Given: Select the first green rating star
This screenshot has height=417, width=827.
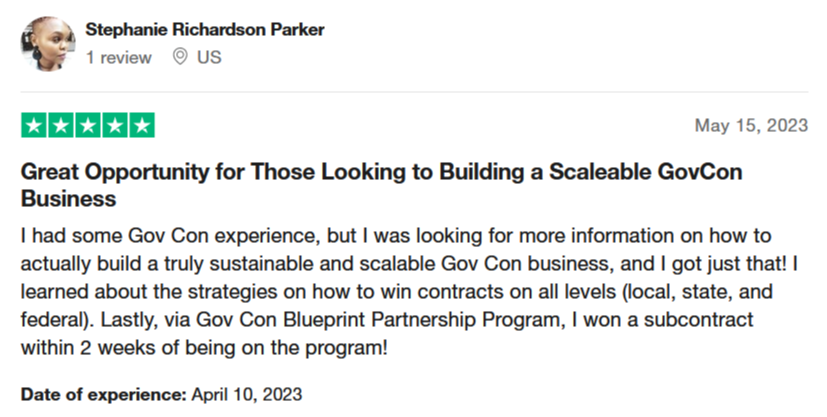Looking at the screenshot, I should [x=34, y=125].
